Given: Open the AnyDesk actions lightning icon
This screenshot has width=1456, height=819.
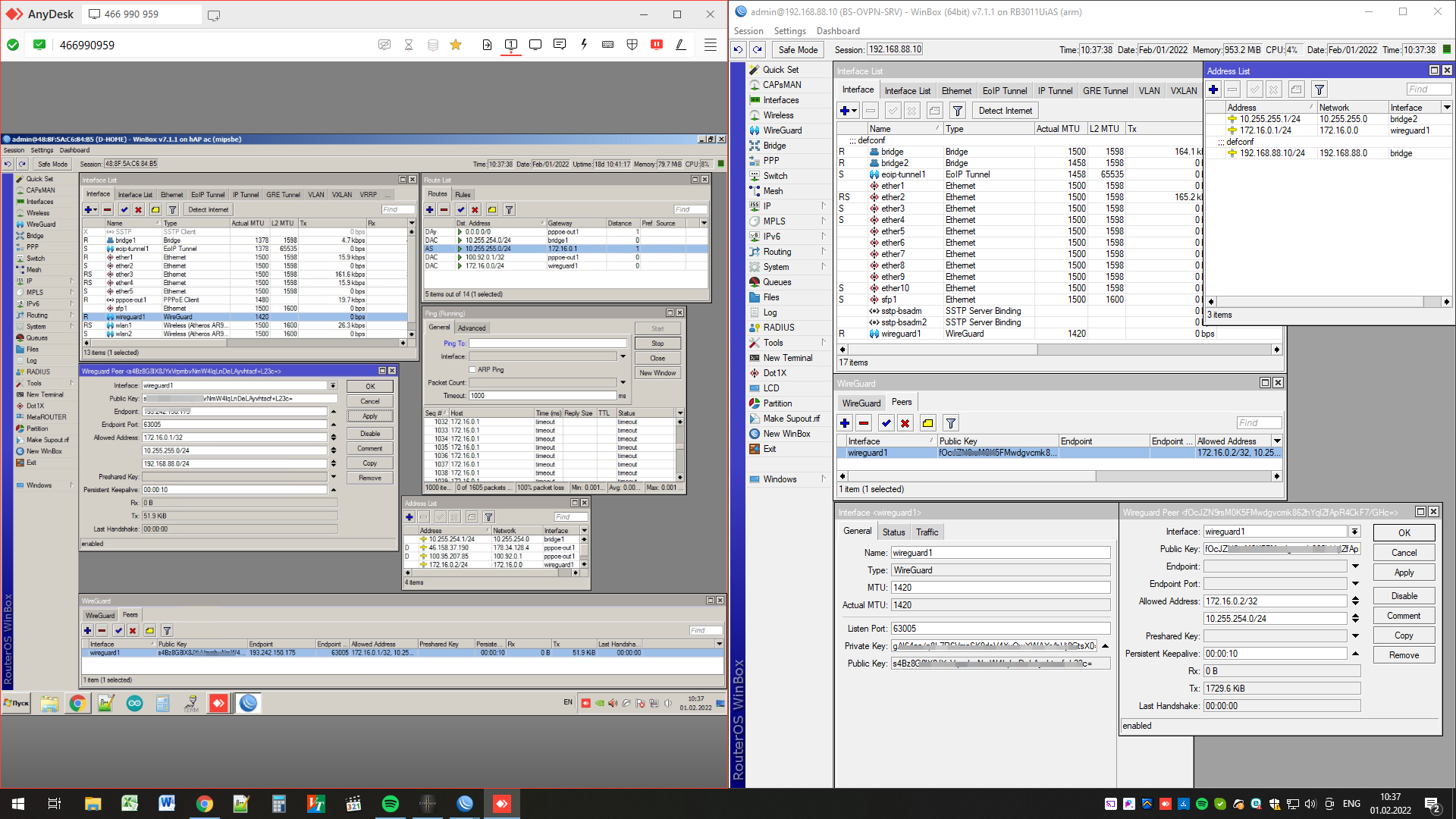Looking at the screenshot, I should (584, 45).
